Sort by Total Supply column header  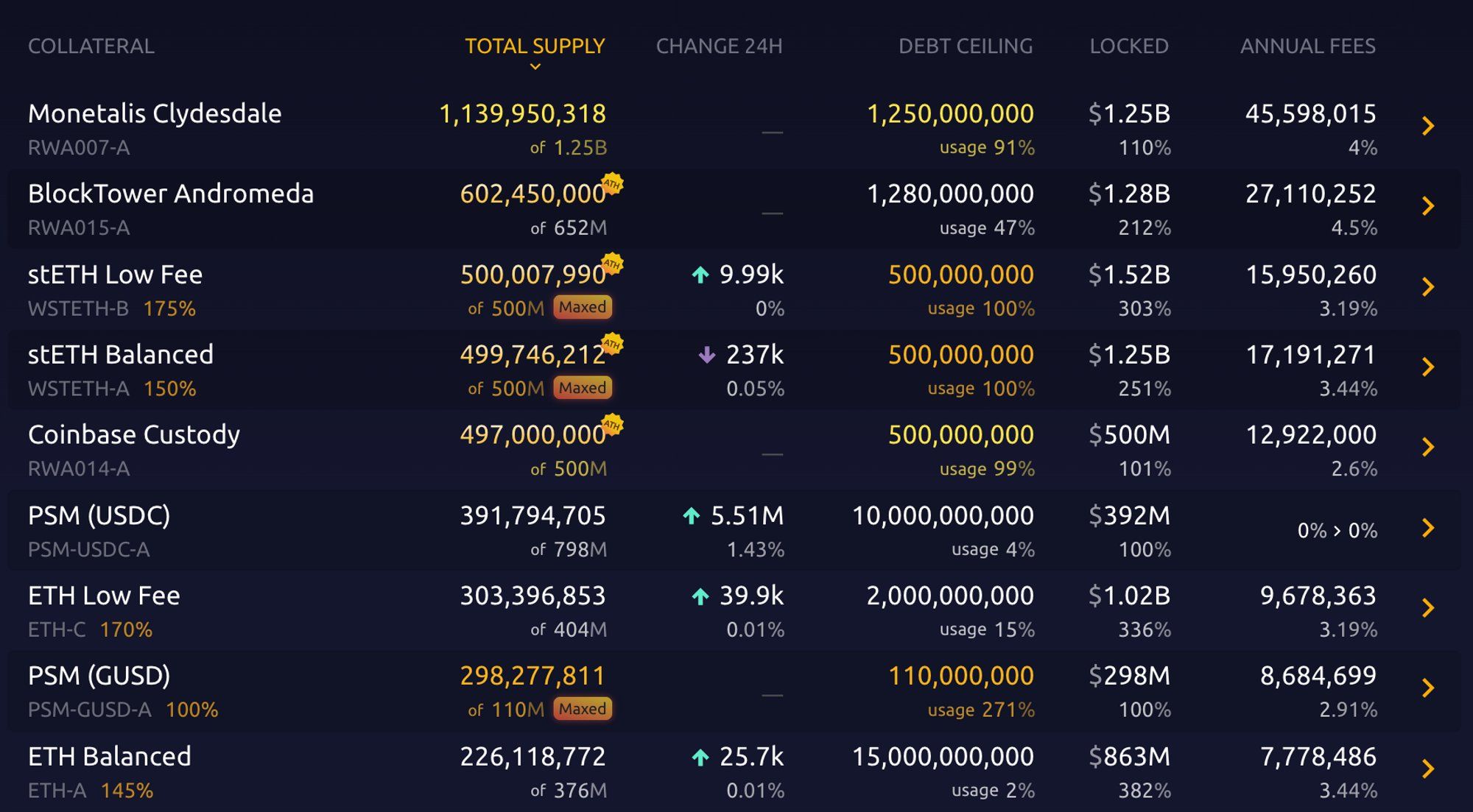pos(535,46)
